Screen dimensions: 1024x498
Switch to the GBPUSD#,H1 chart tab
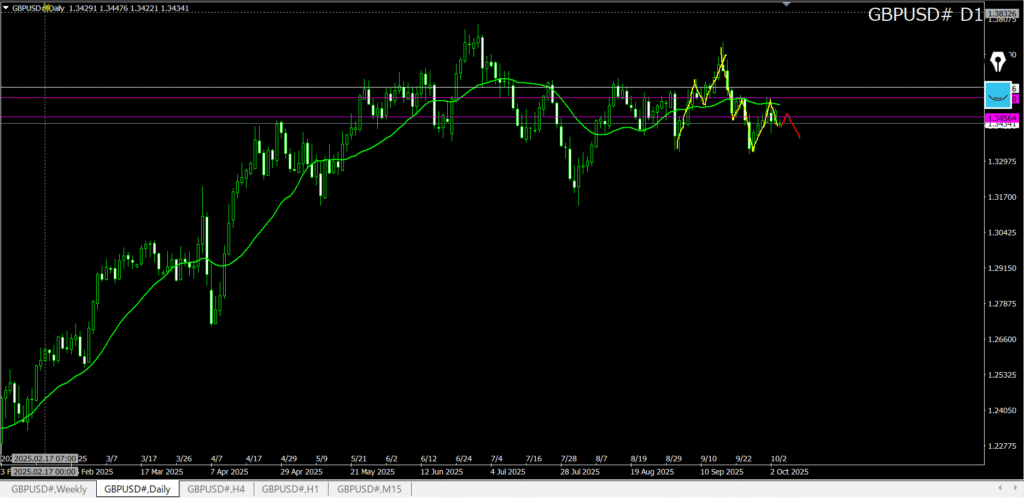(x=291, y=489)
